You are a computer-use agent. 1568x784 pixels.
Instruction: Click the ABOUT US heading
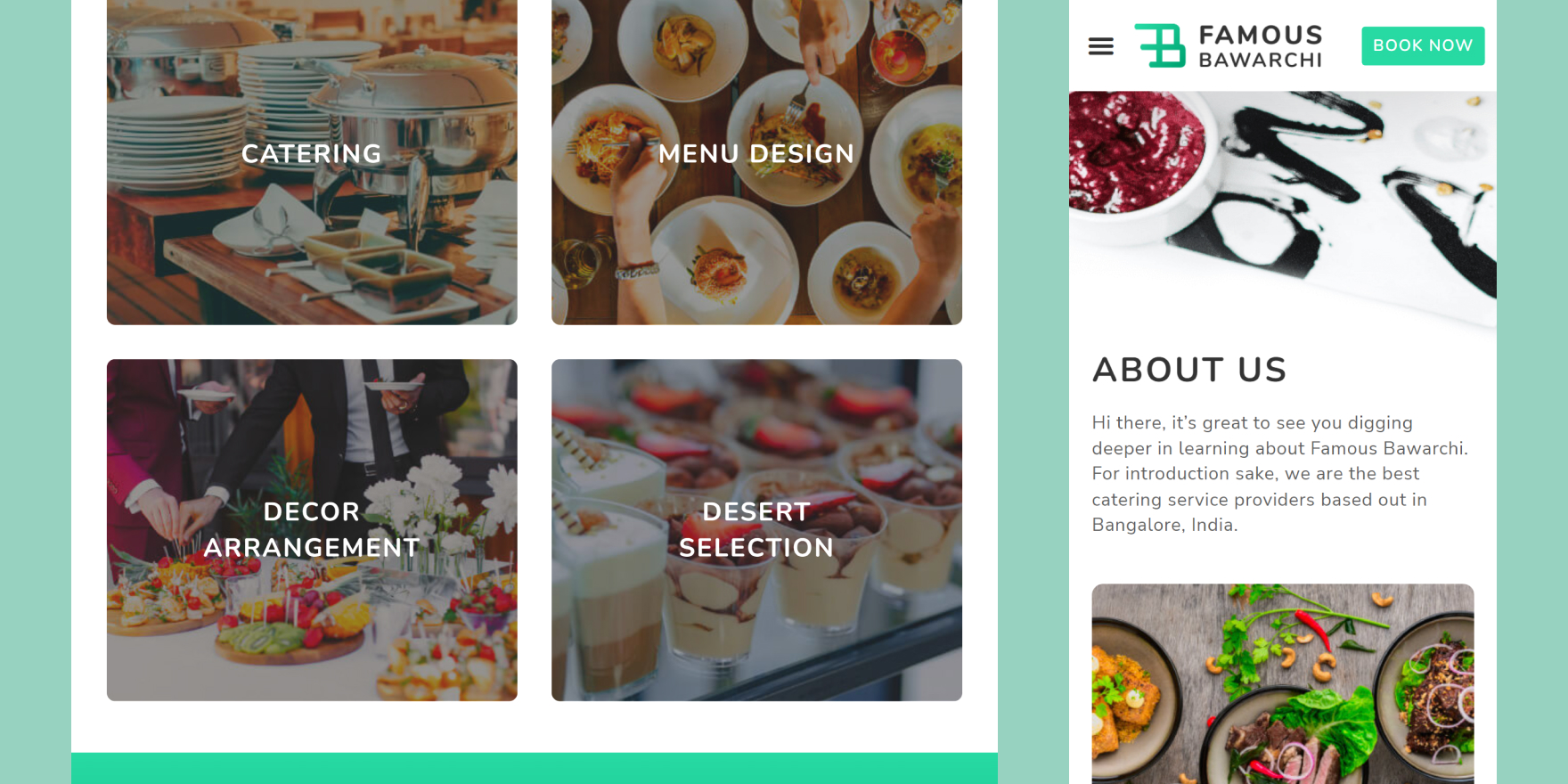(x=1189, y=370)
